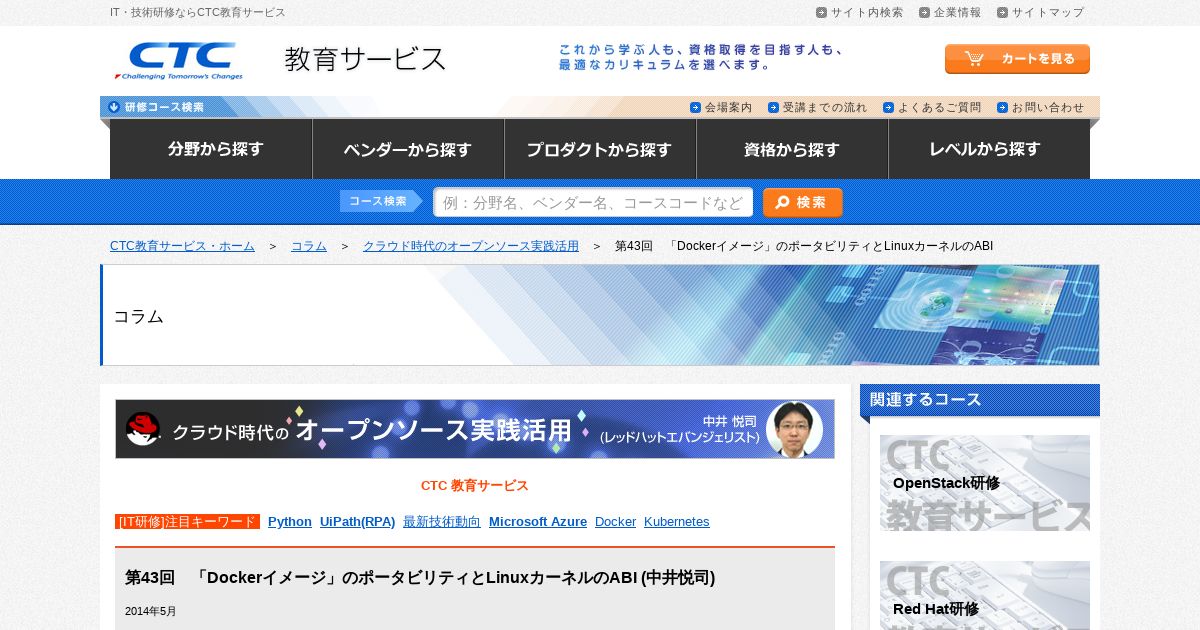Click the 第43回 article title heading

click(x=420, y=578)
